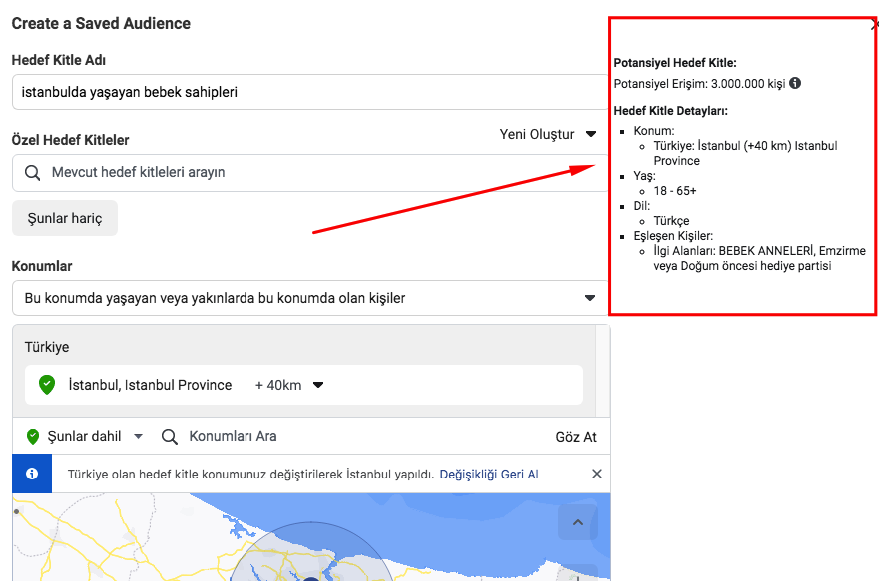The height and width of the screenshot is (581, 879).
Task: Click the Özel Hedef Kitleler label
Action: [x=70, y=140]
